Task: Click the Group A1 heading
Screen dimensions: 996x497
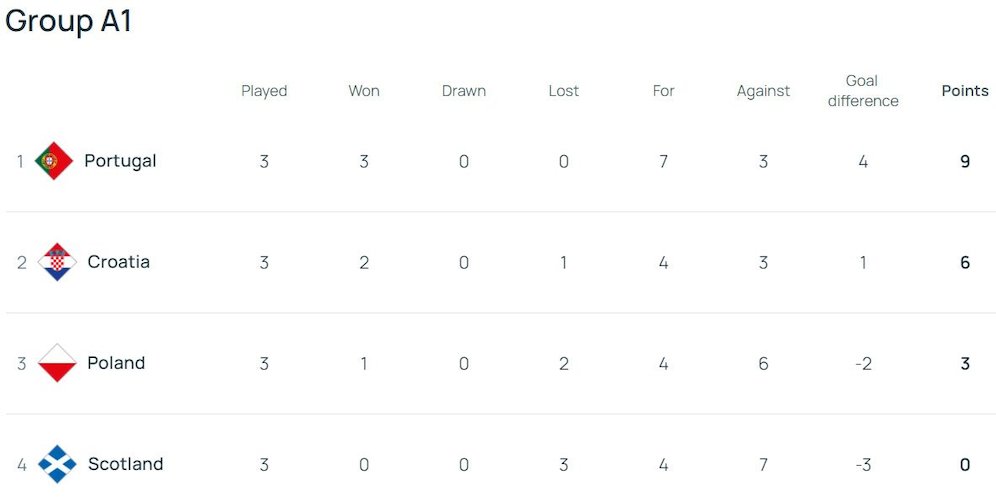Action: point(69,22)
